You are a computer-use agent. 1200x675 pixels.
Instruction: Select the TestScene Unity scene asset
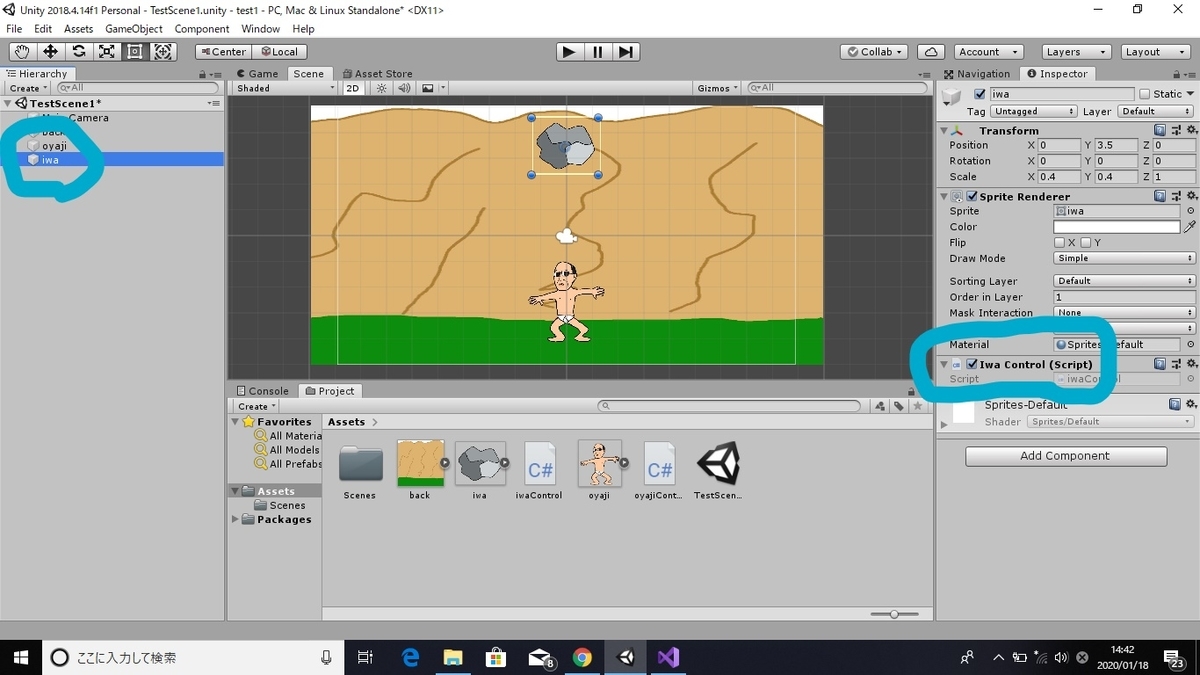click(x=719, y=471)
